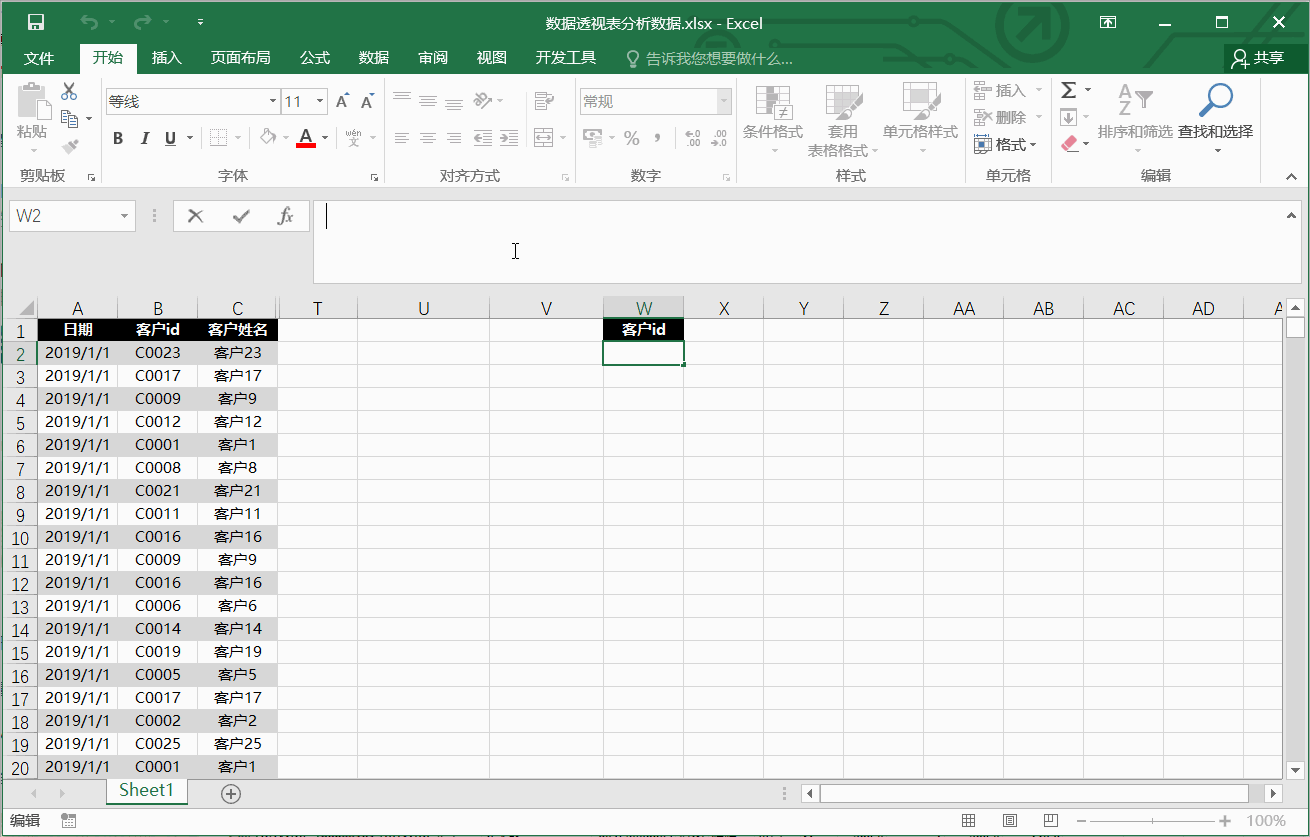Click the text orientation icon
The width and height of the screenshot is (1310, 837).
tap(483, 101)
